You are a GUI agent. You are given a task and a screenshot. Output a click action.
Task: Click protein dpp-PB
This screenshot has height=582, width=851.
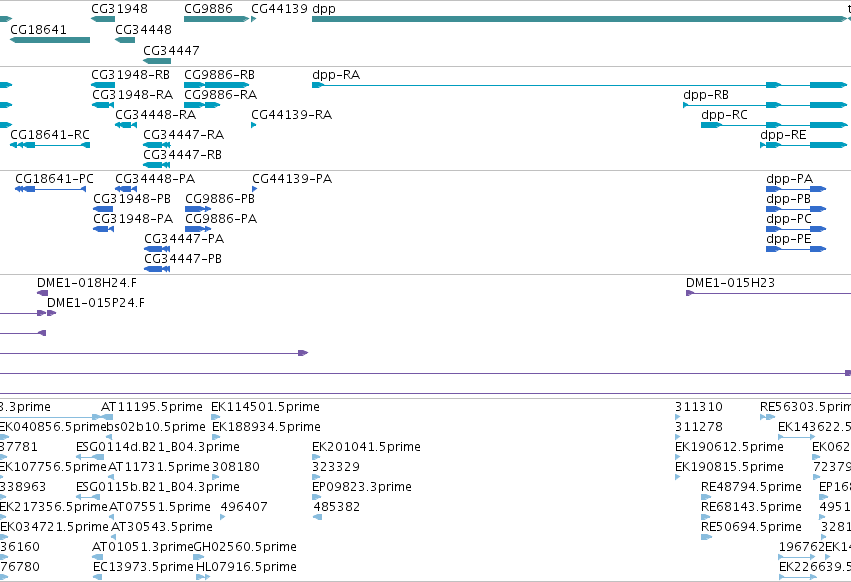point(796,209)
